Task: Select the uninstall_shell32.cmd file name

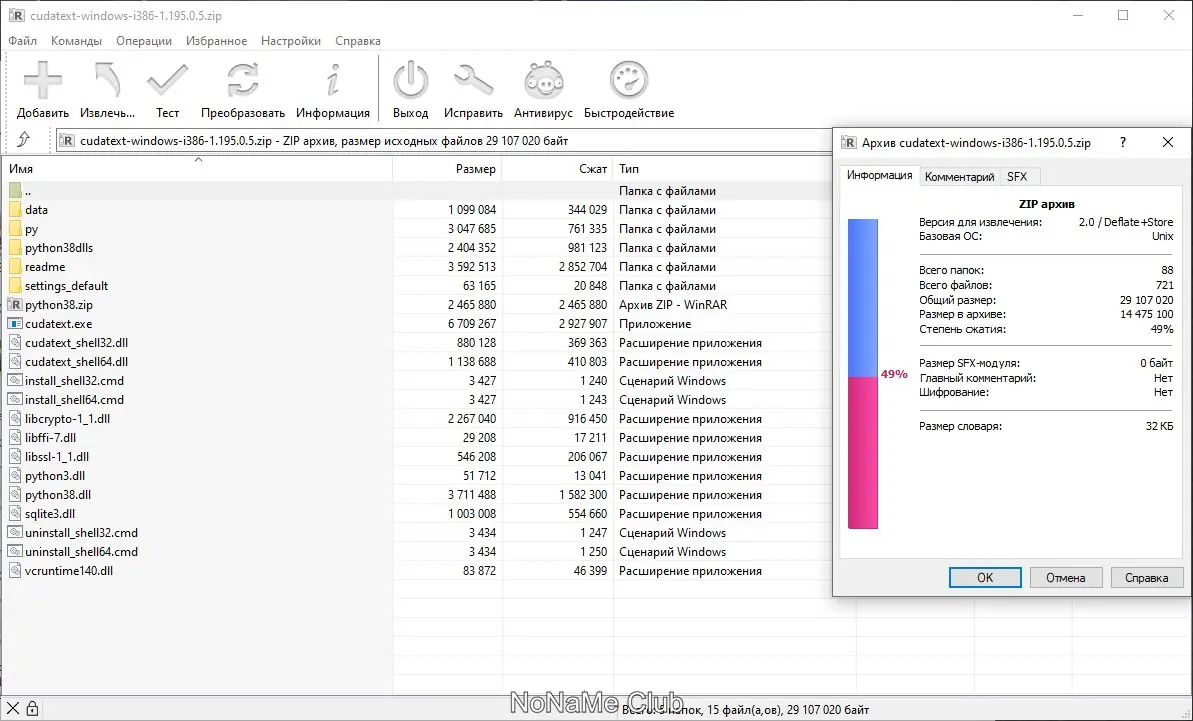Action: click(x=81, y=533)
